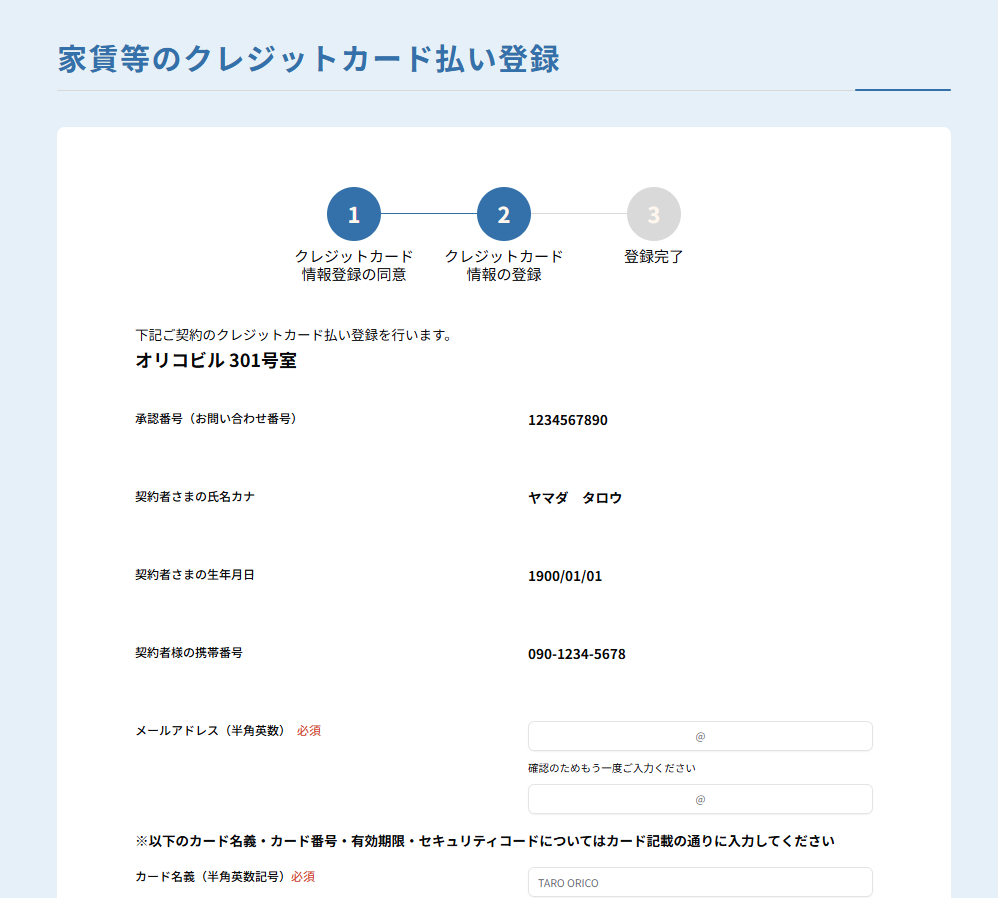Focus the email confirmation input field
Screen dimensions: 998x898
tap(700, 799)
